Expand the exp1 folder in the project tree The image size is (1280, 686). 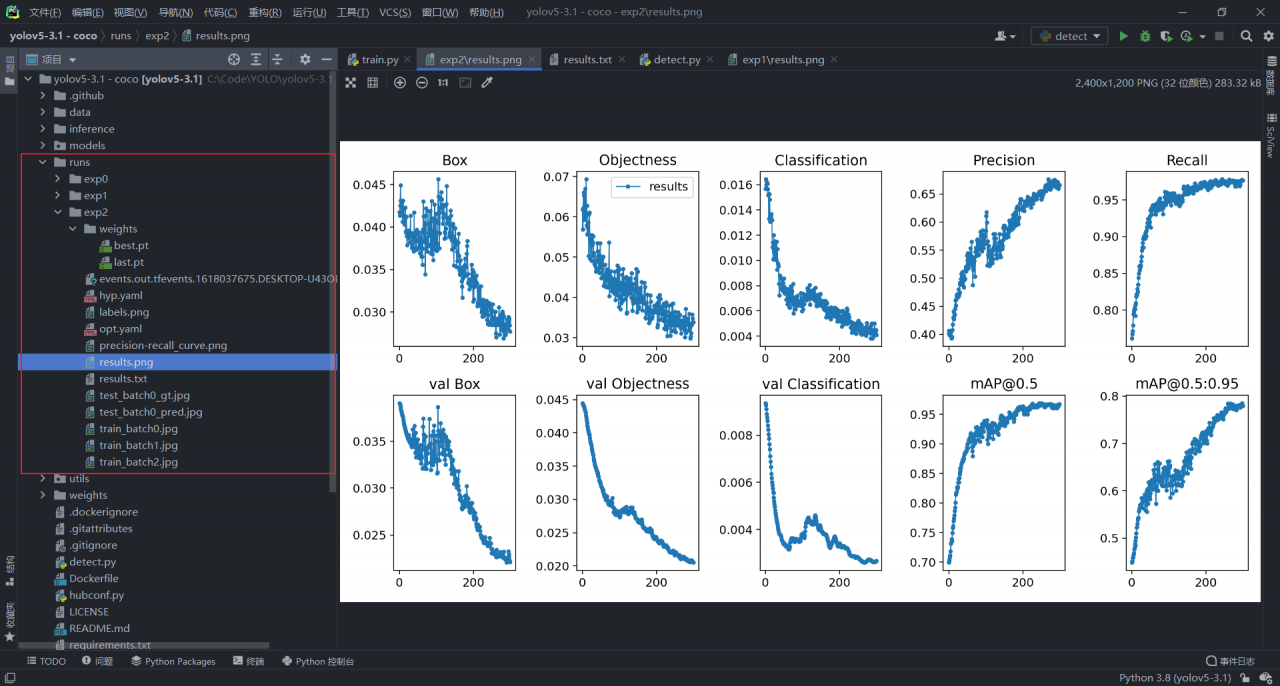pyautogui.click(x=58, y=195)
